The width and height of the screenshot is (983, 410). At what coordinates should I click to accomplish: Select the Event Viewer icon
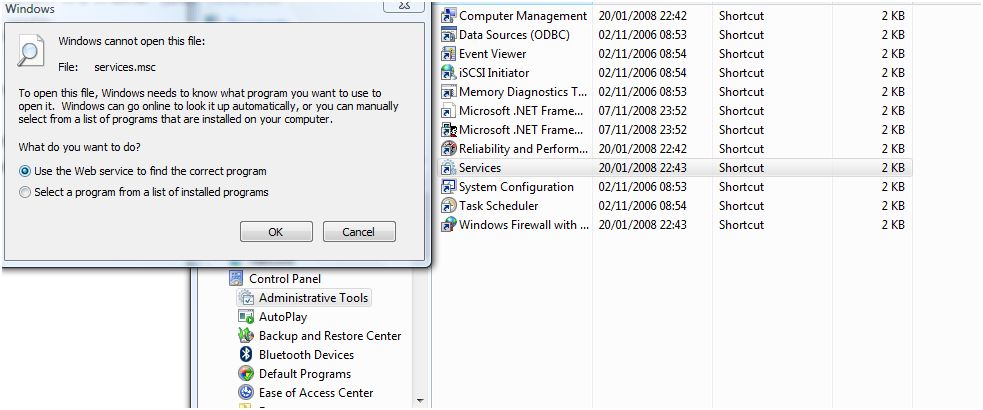coord(448,54)
